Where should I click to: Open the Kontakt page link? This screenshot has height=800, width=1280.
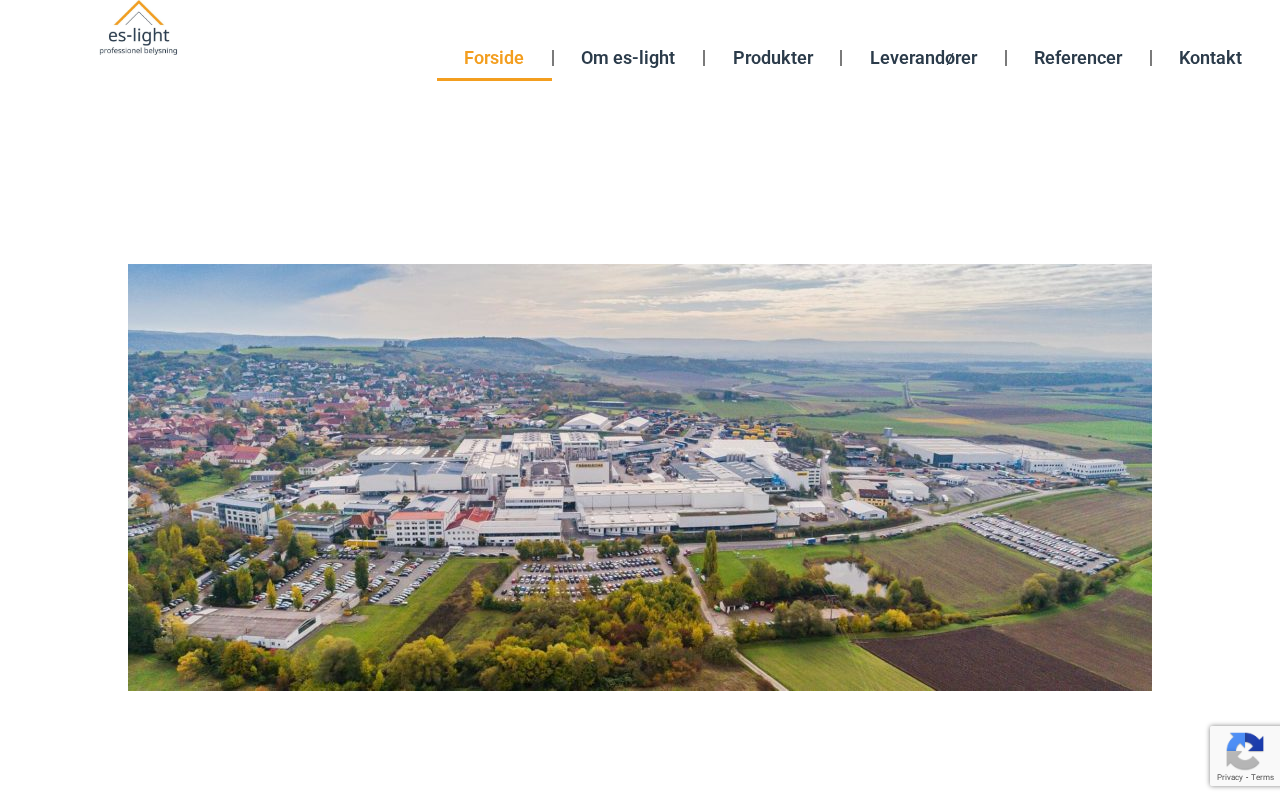[x=1210, y=58]
